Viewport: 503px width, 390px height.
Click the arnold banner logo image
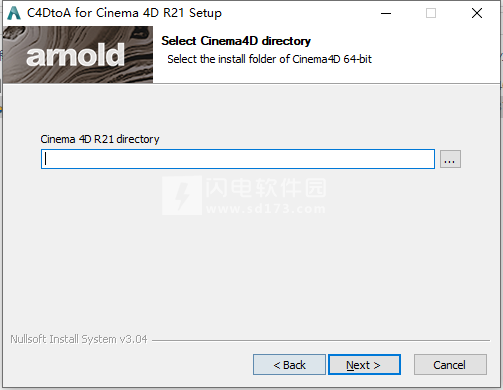pos(78,55)
